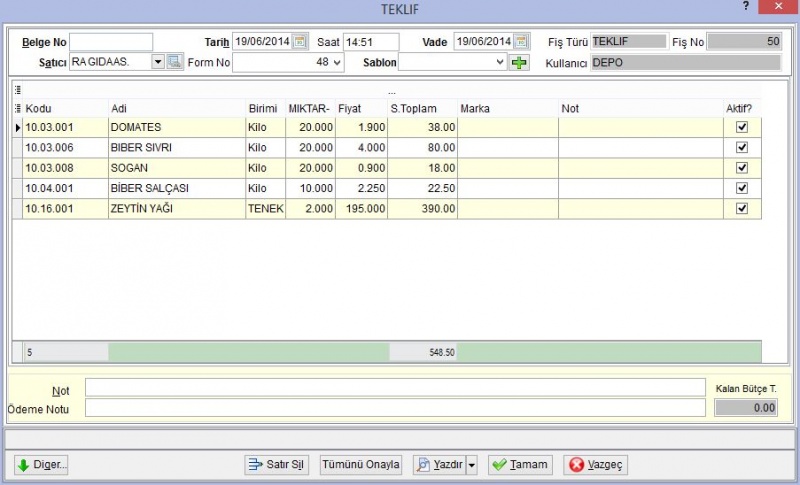Viewport: 800px width, 485px height.
Task: Click the Fiyat column header
Action: pyautogui.click(x=361, y=108)
